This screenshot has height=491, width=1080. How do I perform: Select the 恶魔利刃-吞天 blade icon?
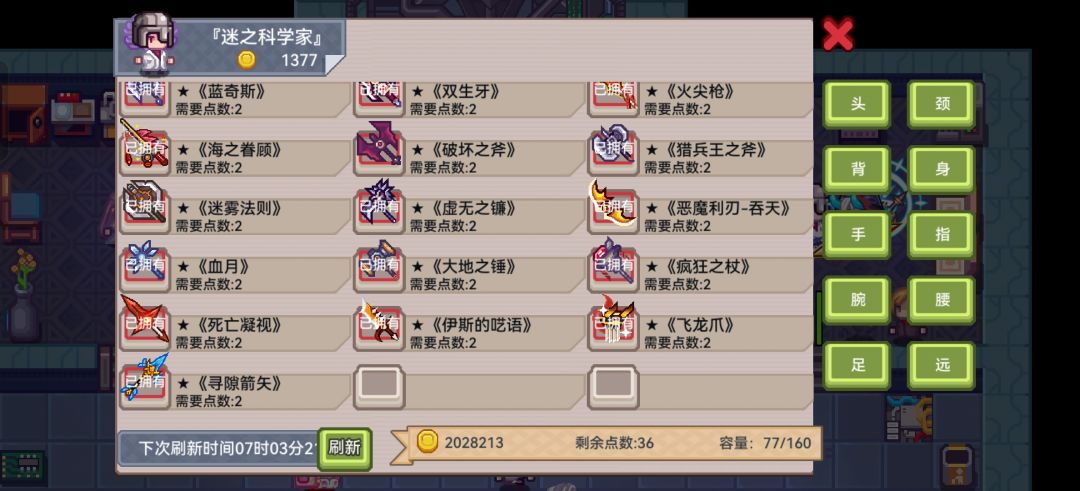point(613,205)
